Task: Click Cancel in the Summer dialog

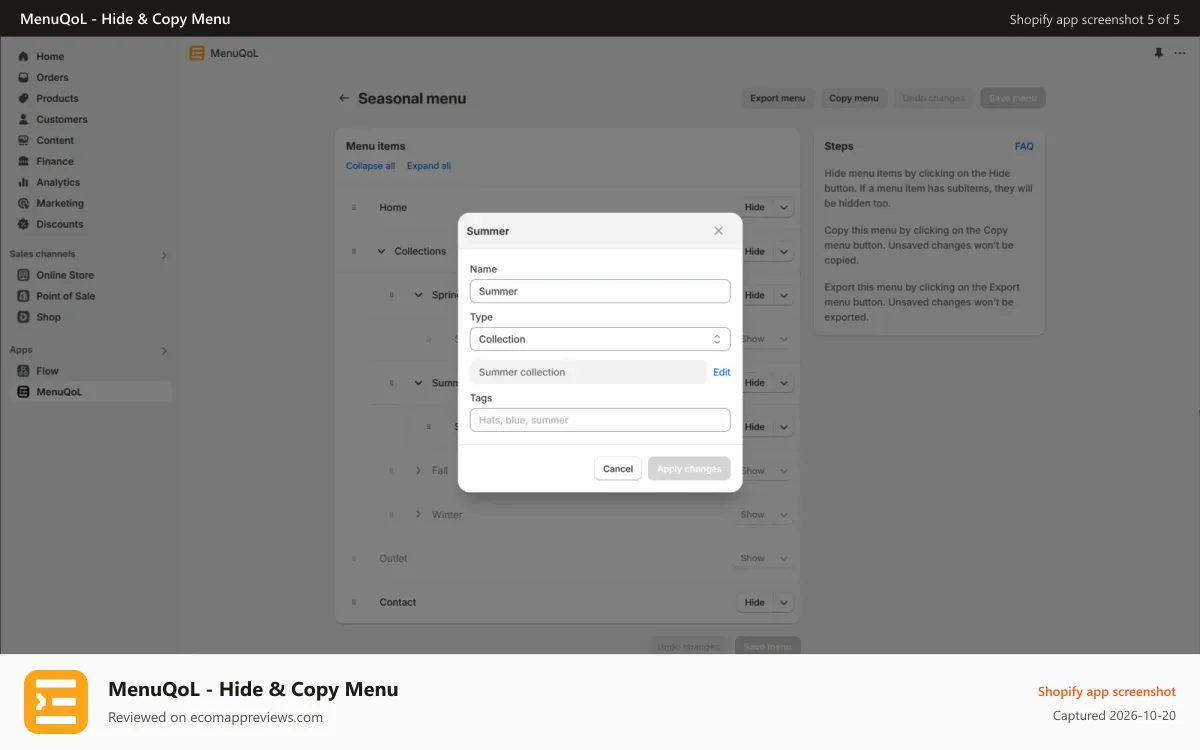Action: coord(618,468)
